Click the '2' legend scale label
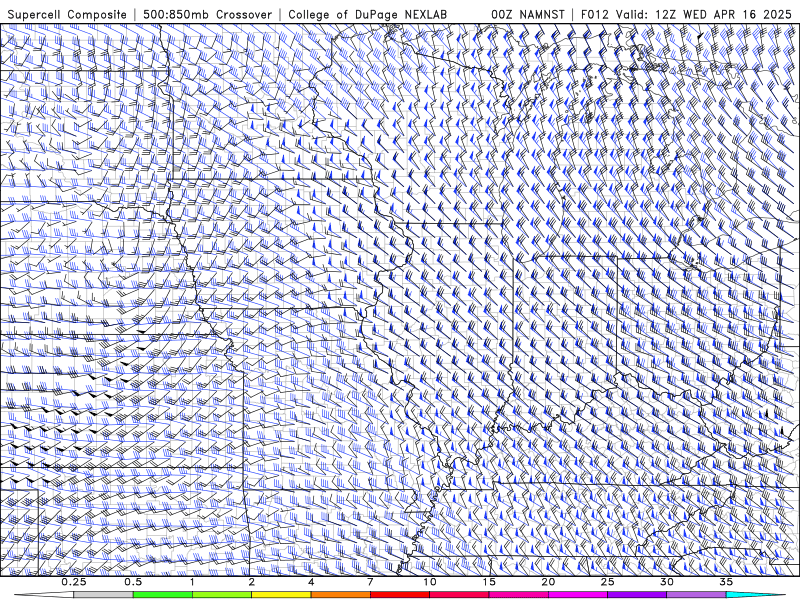 point(252,582)
